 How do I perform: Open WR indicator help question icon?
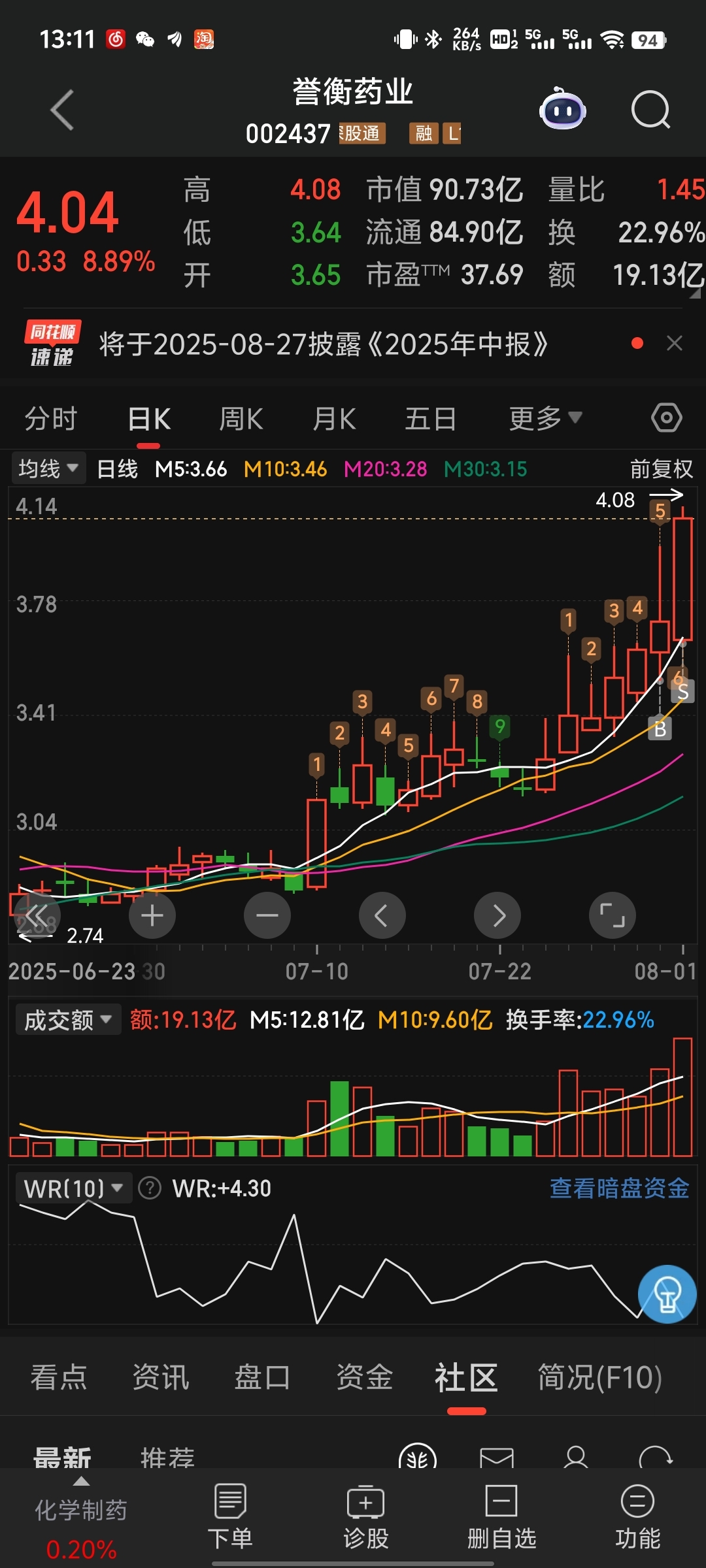[150, 1188]
